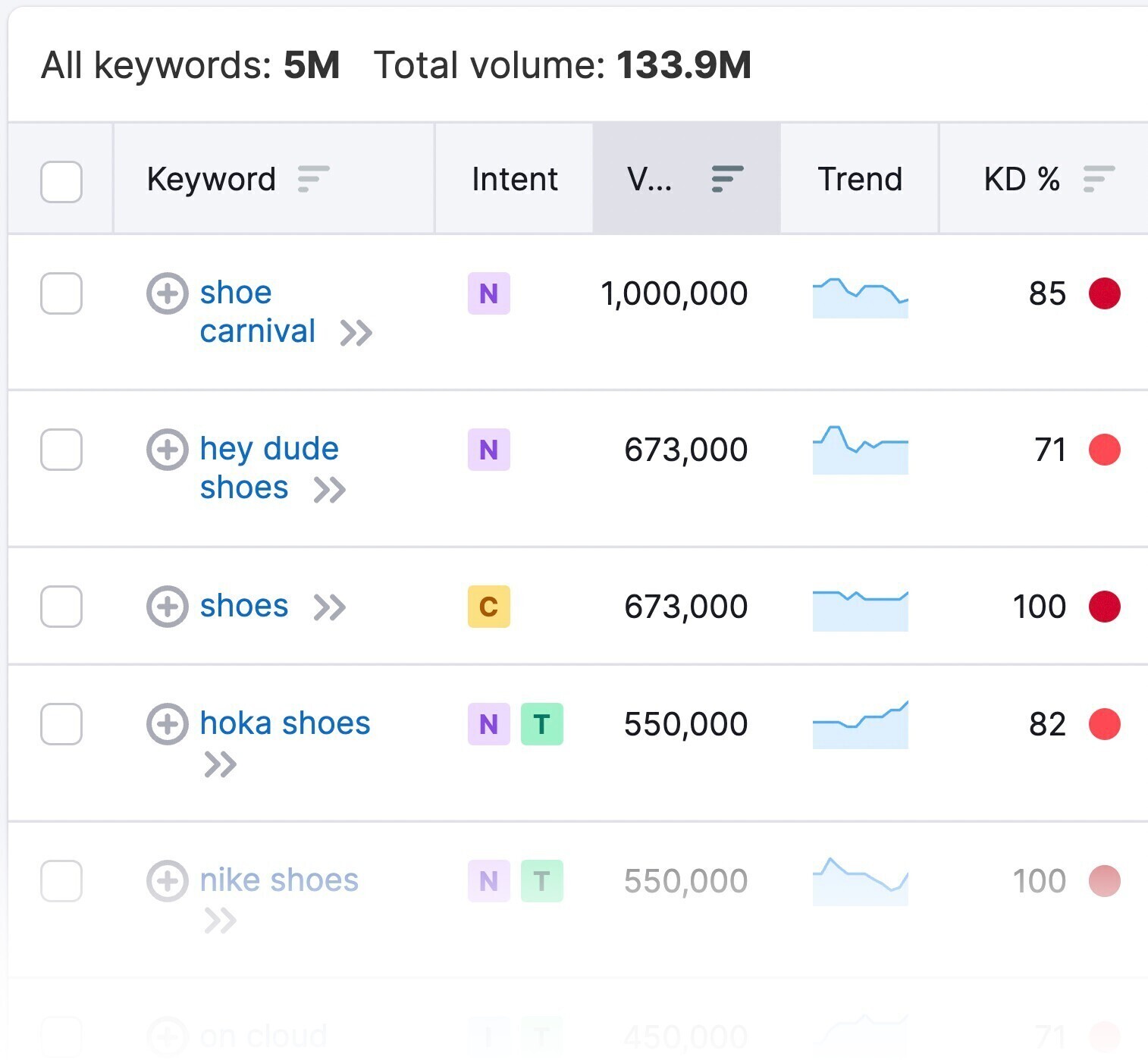Click the T intent badge for nike shoes

pyautogui.click(x=542, y=881)
